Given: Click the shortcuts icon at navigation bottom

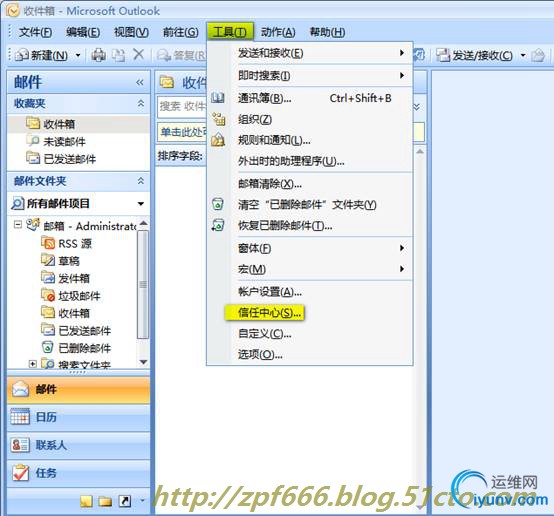Looking at the screenshot, I should click(124, 501).
